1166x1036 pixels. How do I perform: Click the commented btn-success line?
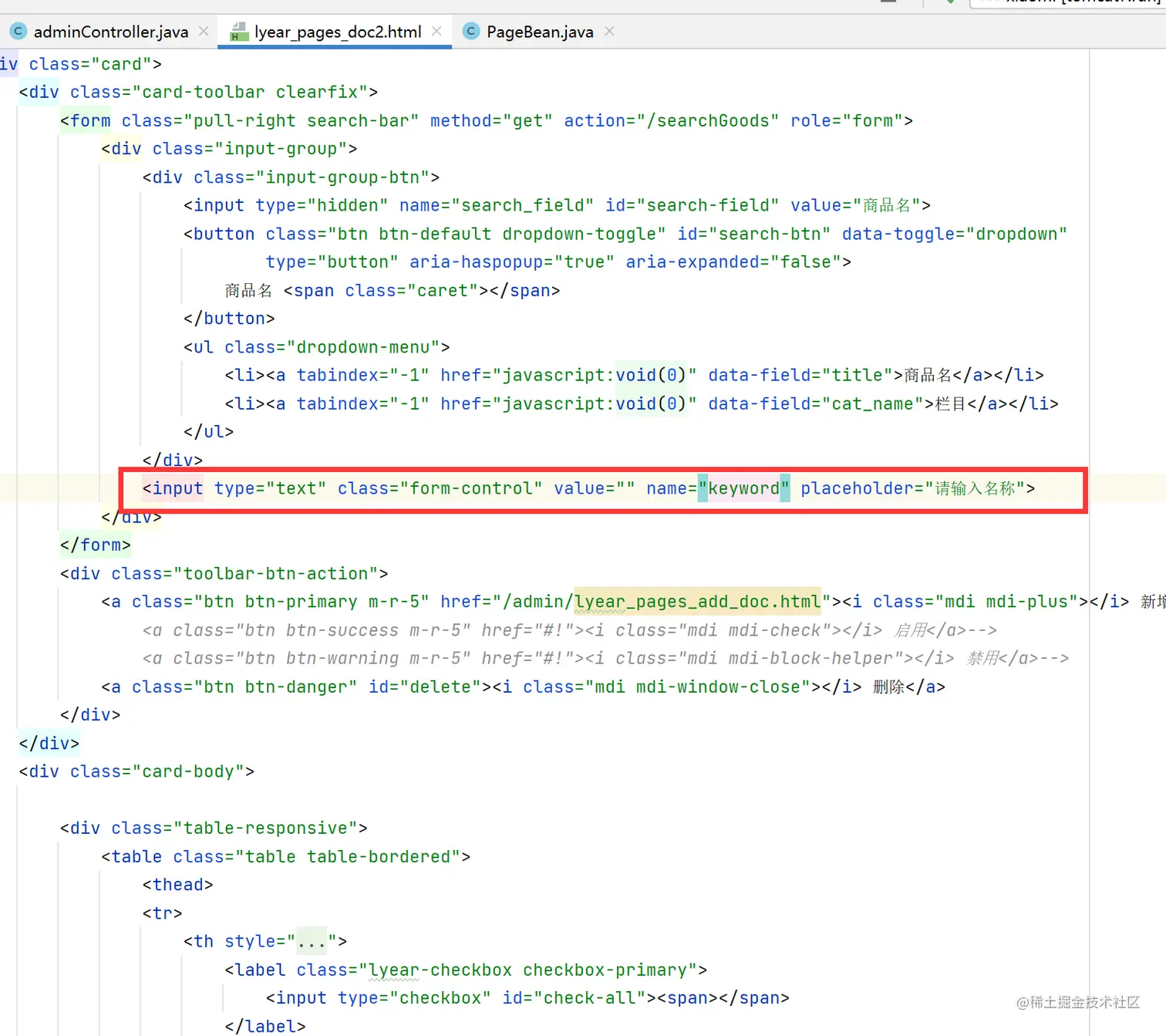click(x=569, y=630)
